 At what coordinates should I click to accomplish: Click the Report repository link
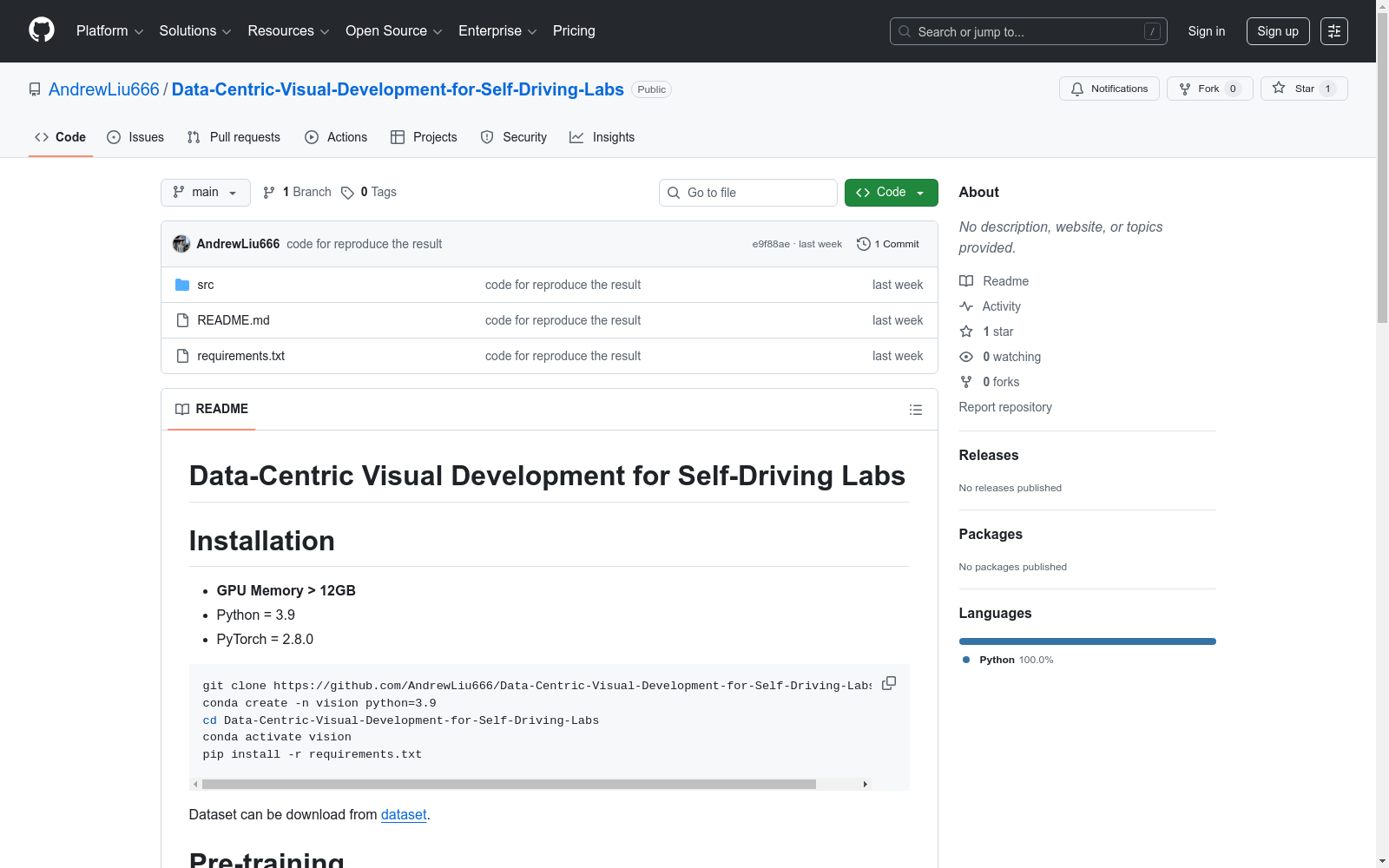click(x=1005, y=407)
